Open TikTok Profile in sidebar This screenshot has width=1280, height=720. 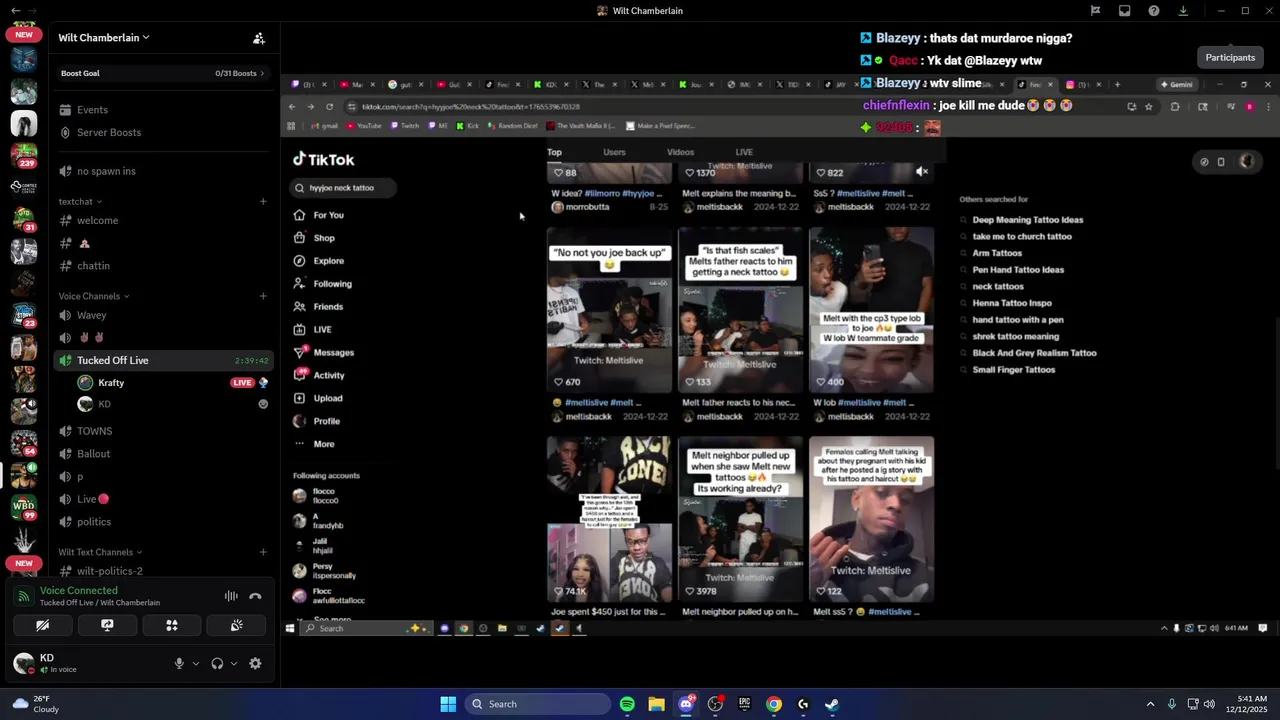318,422
